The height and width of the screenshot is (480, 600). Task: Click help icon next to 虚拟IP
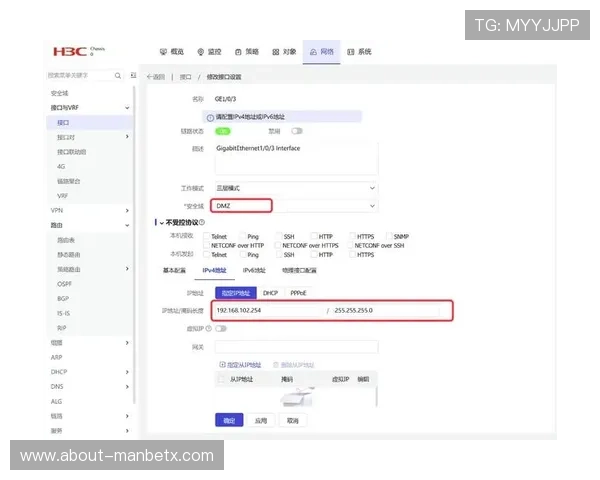209,328
